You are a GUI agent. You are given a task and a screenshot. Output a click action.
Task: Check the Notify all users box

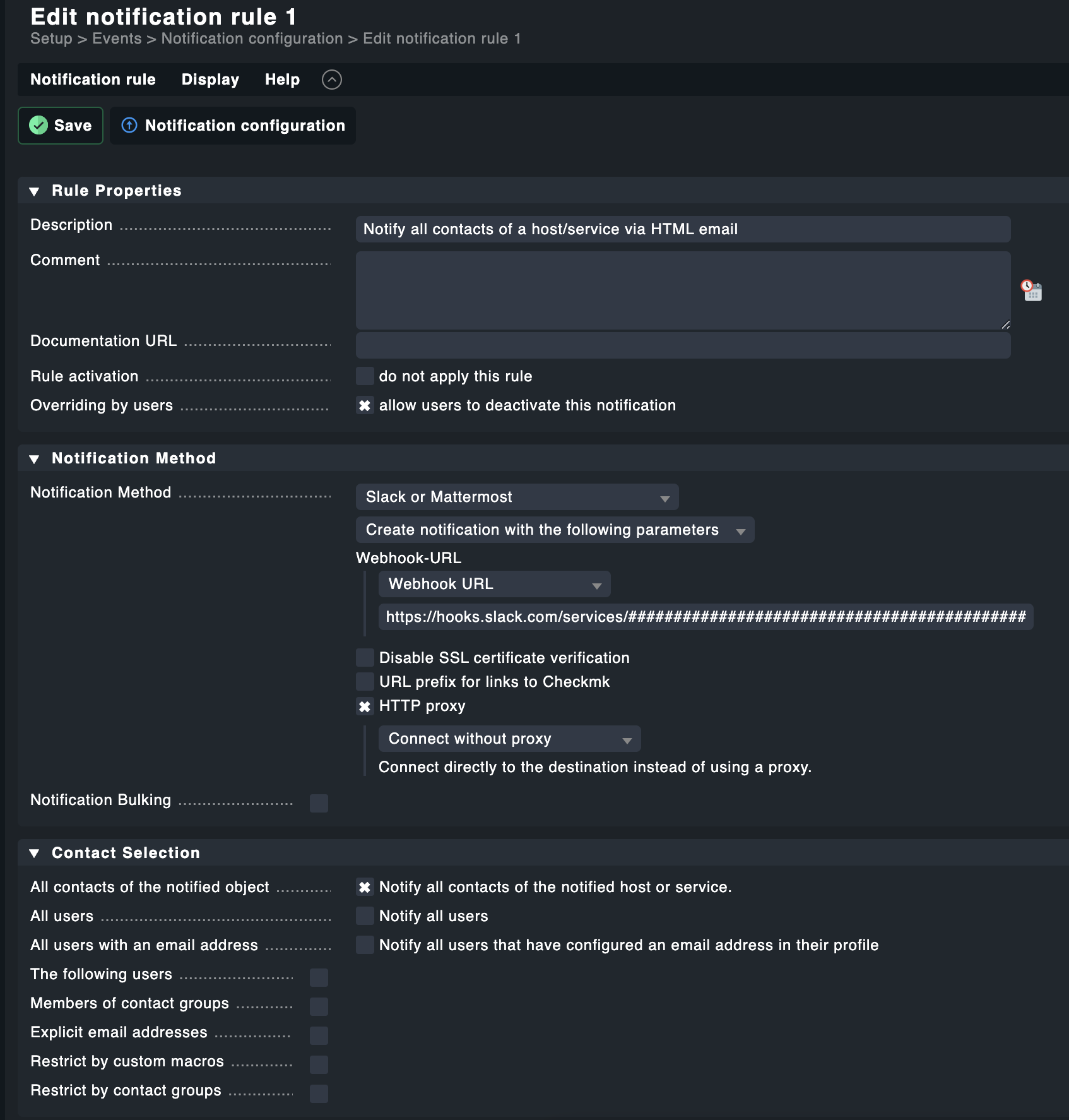pos(365,916)
